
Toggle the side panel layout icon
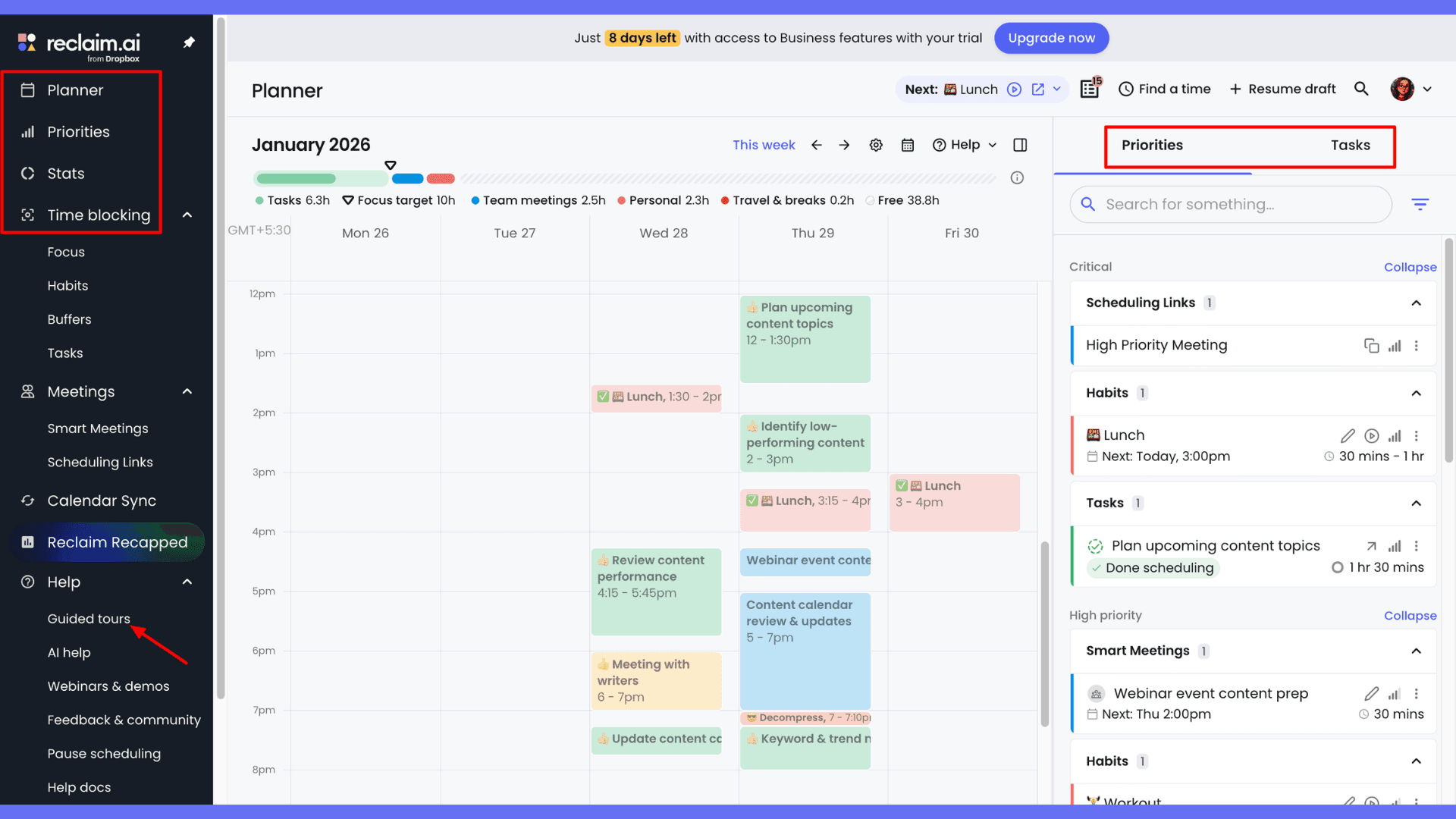point(1020,145)
